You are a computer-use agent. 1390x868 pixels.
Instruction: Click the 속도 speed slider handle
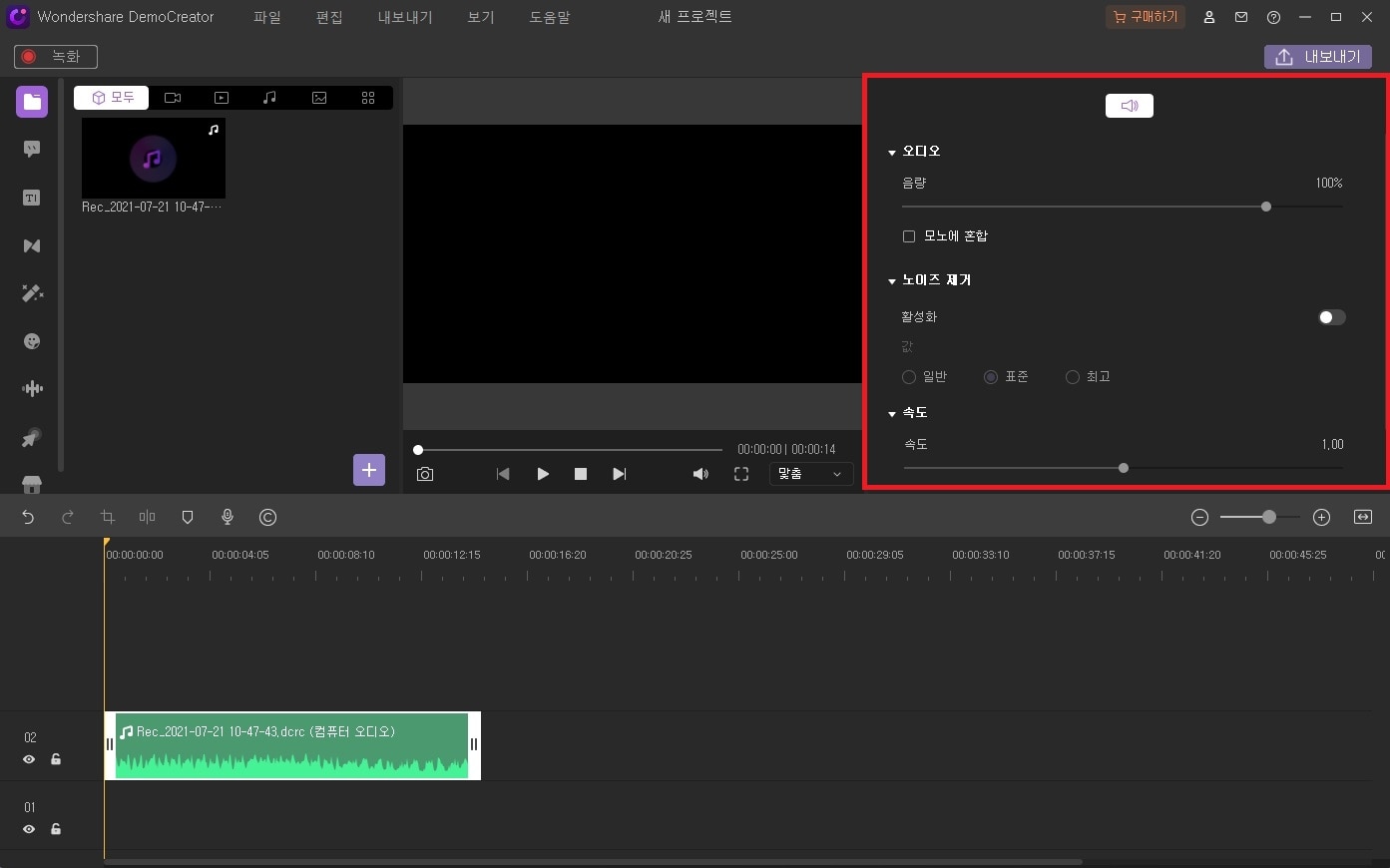pyautogui.click(x=1124, y=468)
